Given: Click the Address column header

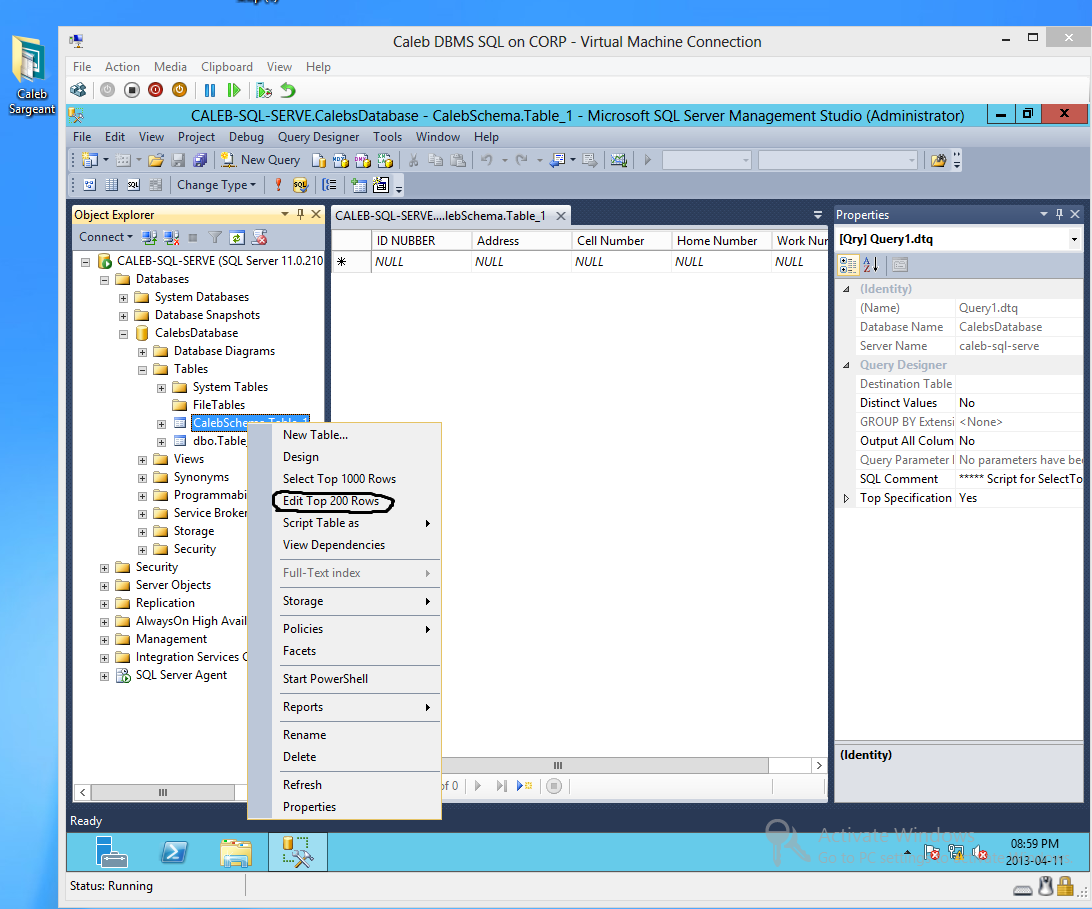Looking at the screenshot, I should (522, 240).
